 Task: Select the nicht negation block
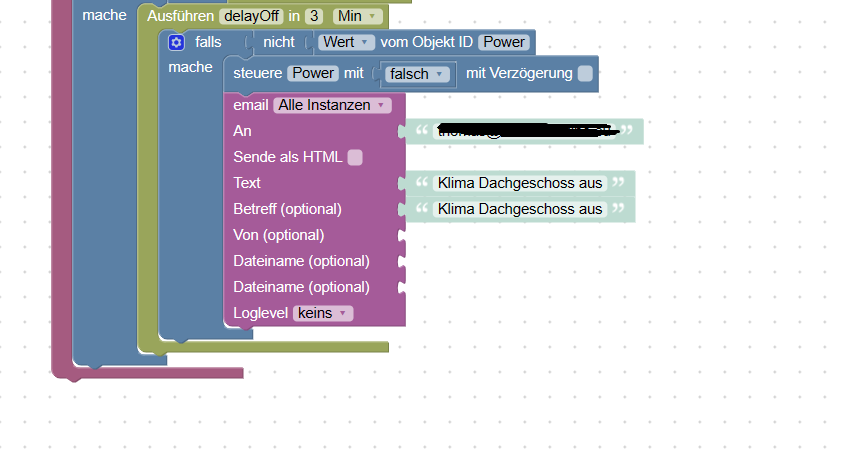pos(279,42)
